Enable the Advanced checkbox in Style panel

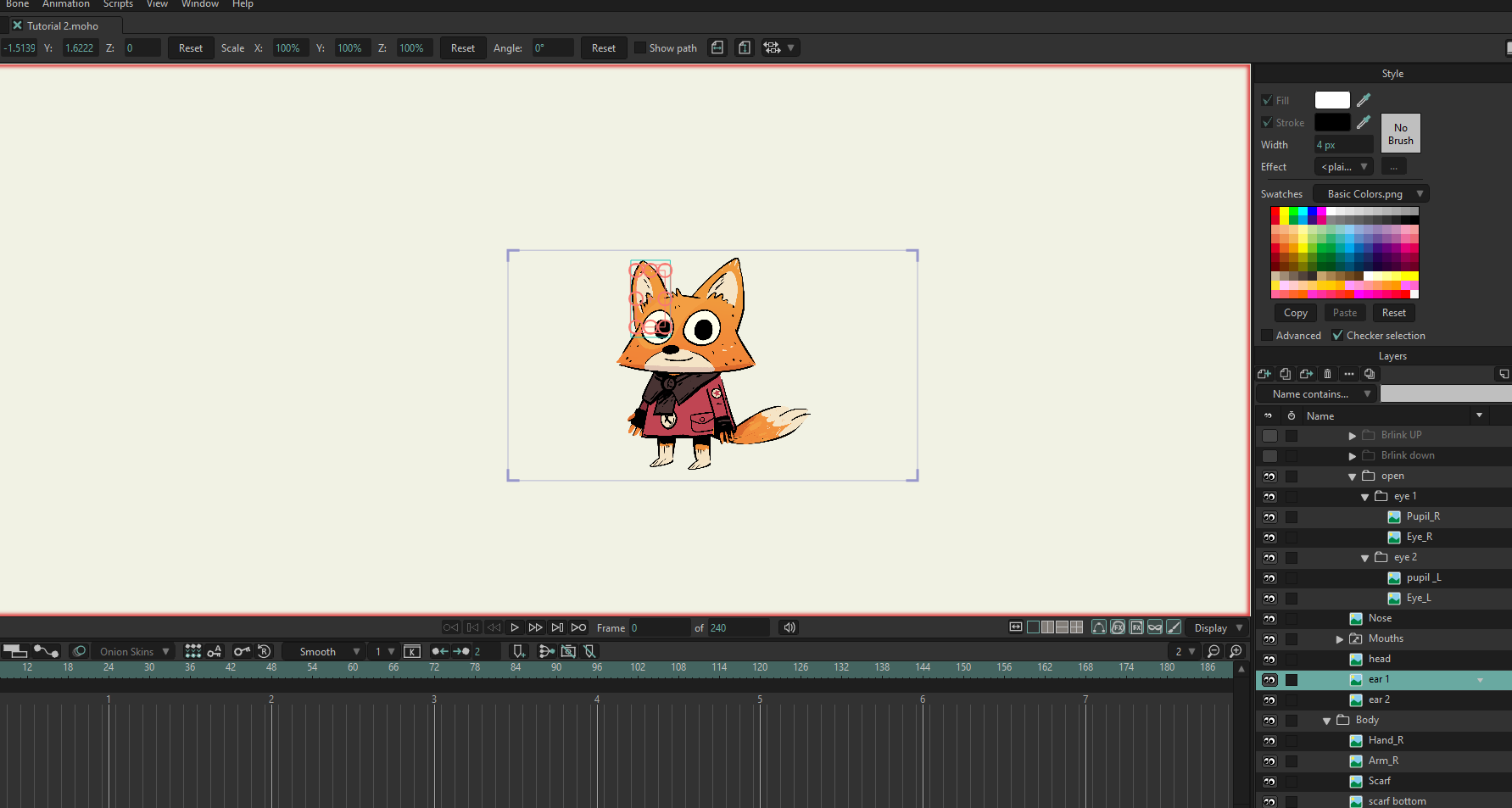pyautogui.click(x=1267, y=336)
